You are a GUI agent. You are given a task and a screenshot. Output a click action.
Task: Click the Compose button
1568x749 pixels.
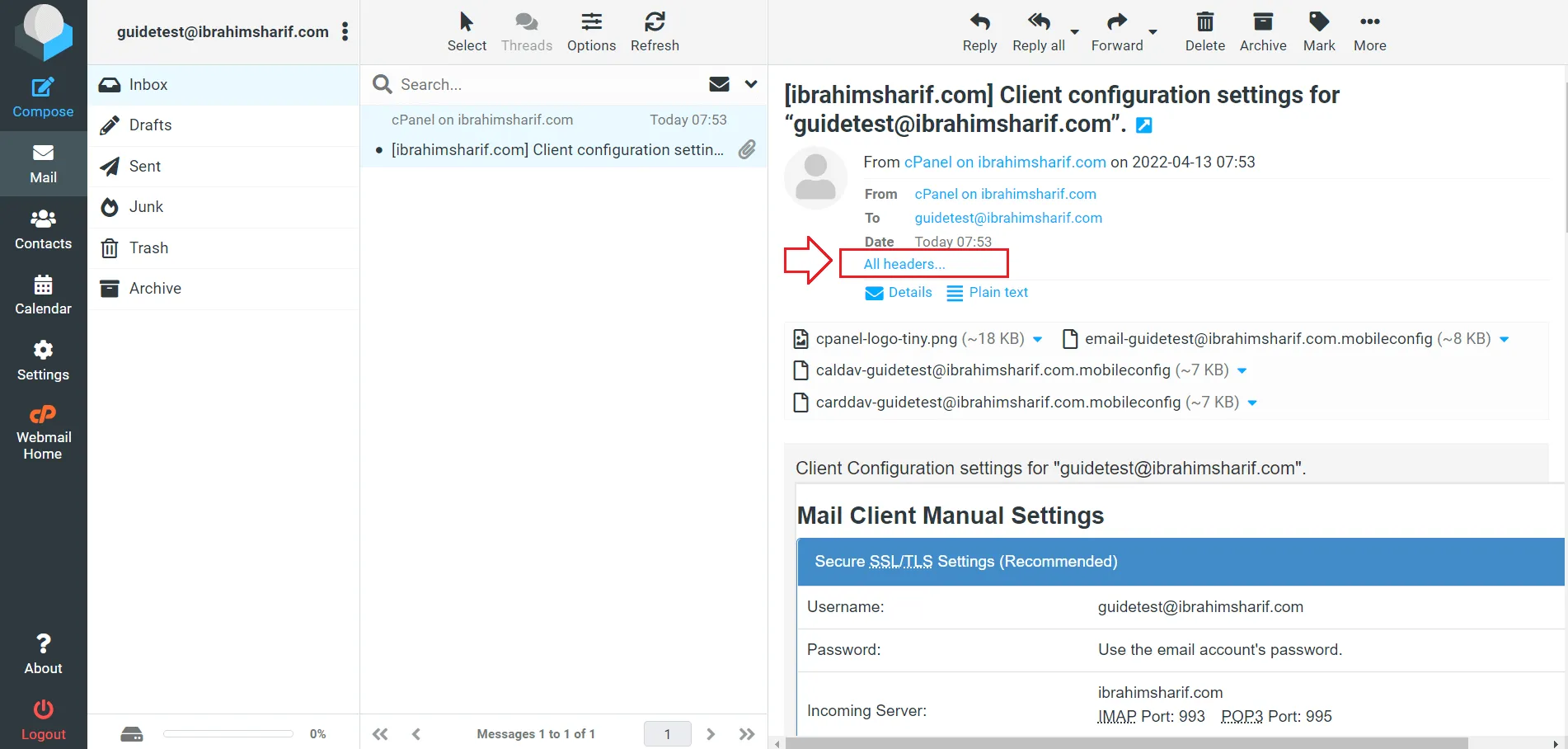coord(43,97)
